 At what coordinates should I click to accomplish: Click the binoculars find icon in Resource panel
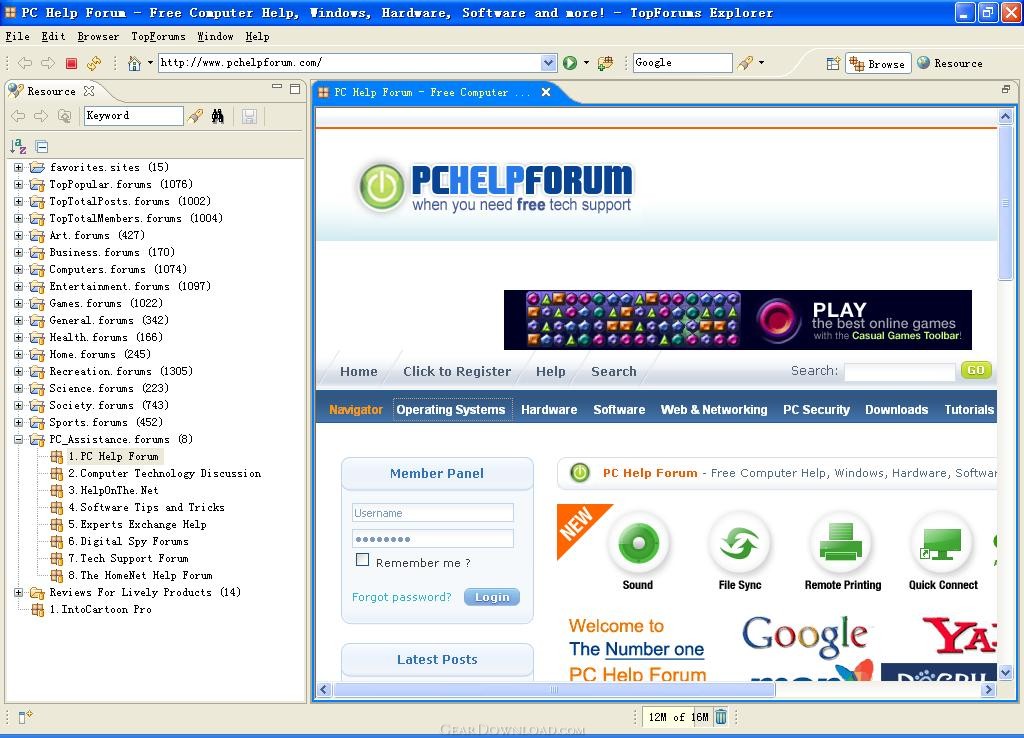[x=217, y=116]
